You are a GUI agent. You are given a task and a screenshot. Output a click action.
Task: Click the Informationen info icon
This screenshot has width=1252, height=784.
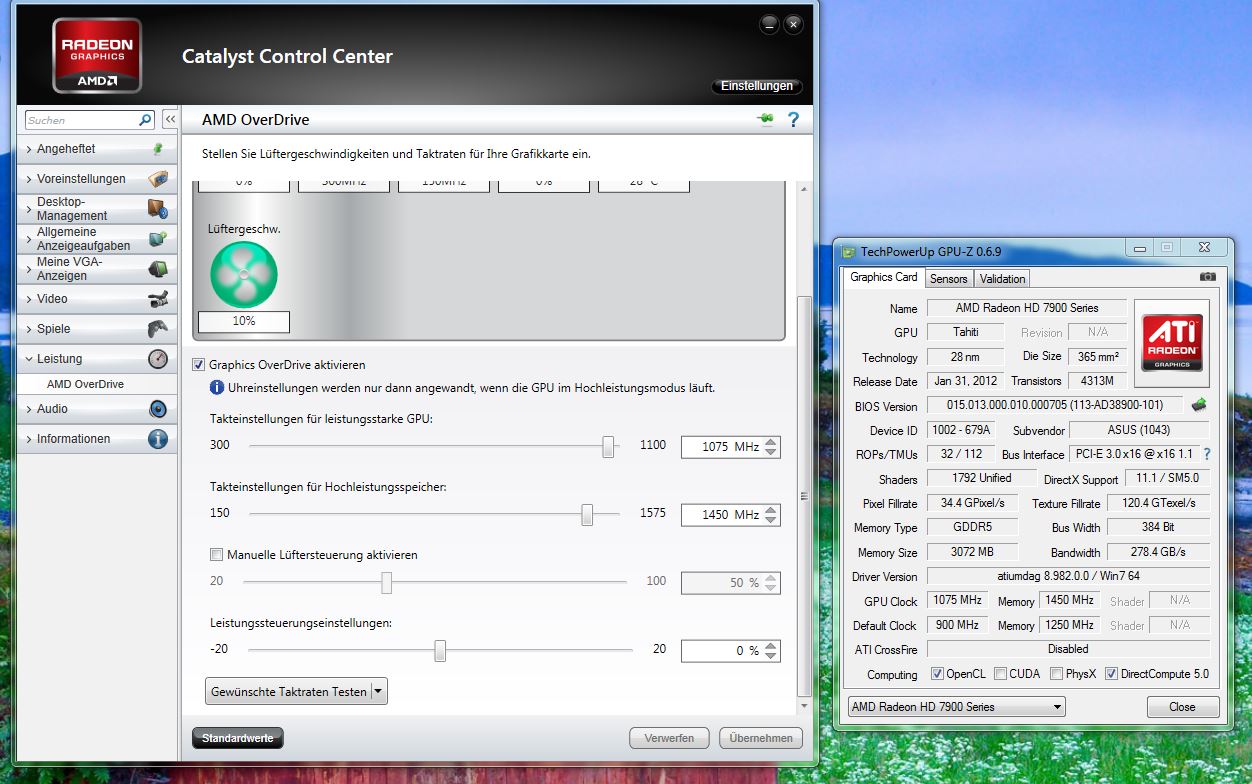tap(158, 438)
